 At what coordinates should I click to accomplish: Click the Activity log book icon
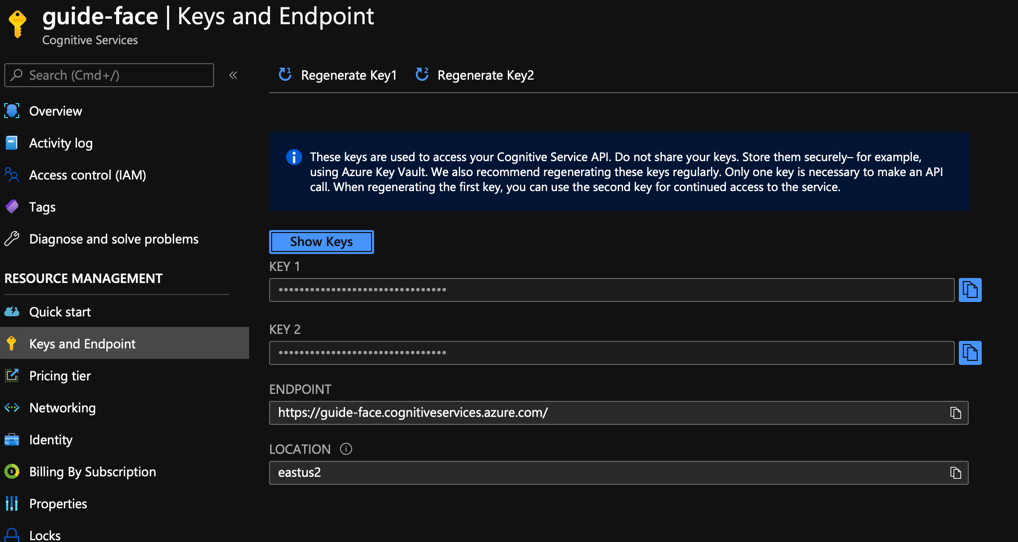pos(12,143)
